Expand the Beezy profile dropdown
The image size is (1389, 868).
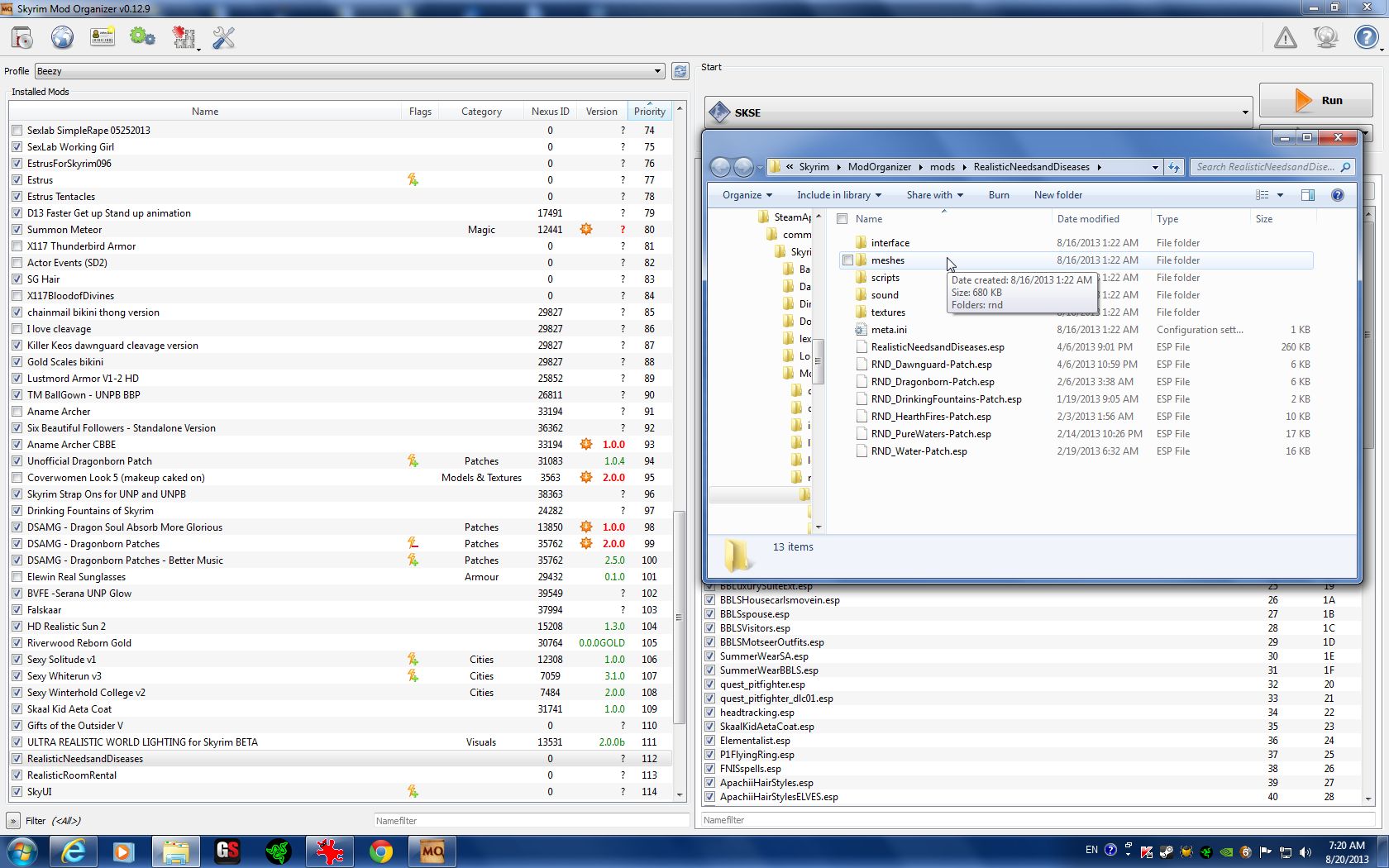657,71
